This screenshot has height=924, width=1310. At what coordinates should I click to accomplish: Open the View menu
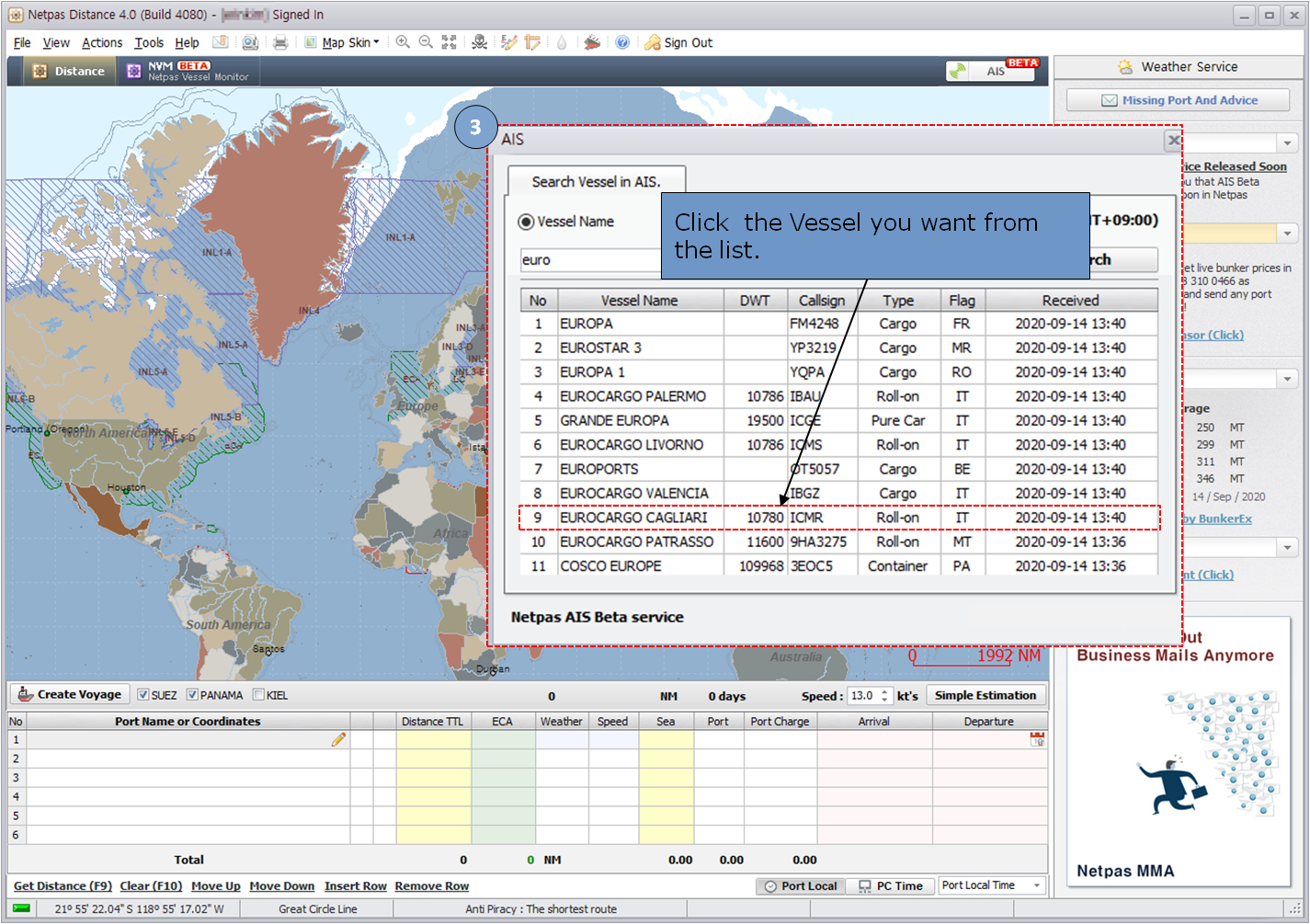click(x=56, y=42)
